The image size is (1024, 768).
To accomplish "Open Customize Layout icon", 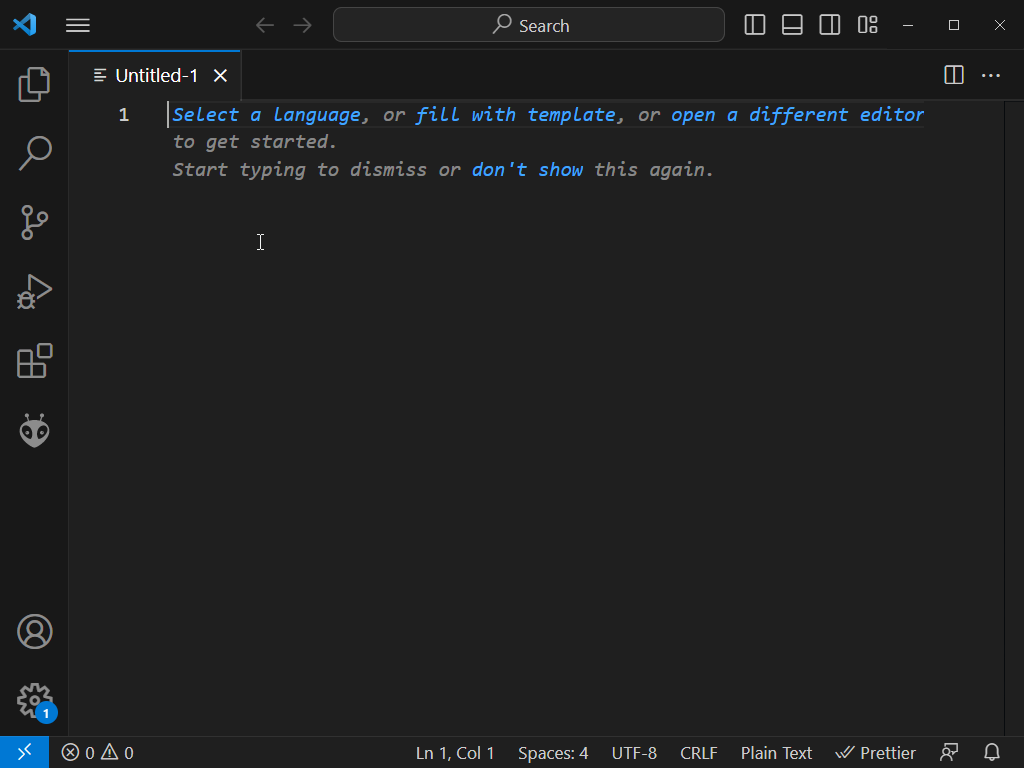I will click(x=867, y=25).
